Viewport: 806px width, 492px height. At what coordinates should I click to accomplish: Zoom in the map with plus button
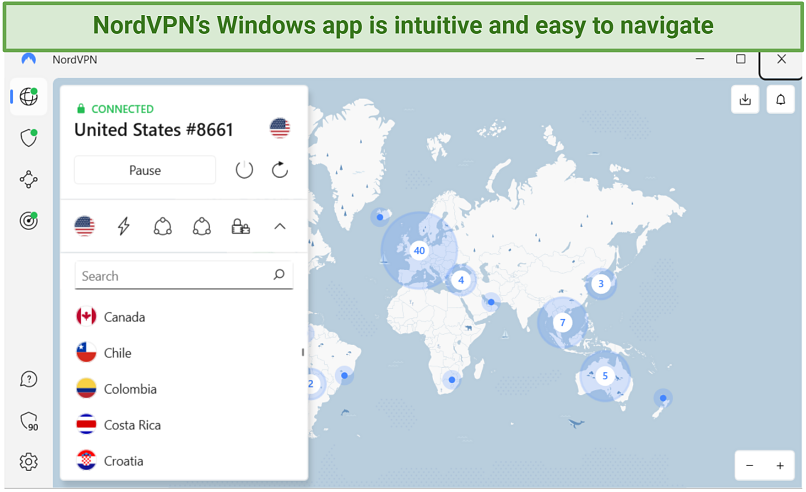point(780,465)
